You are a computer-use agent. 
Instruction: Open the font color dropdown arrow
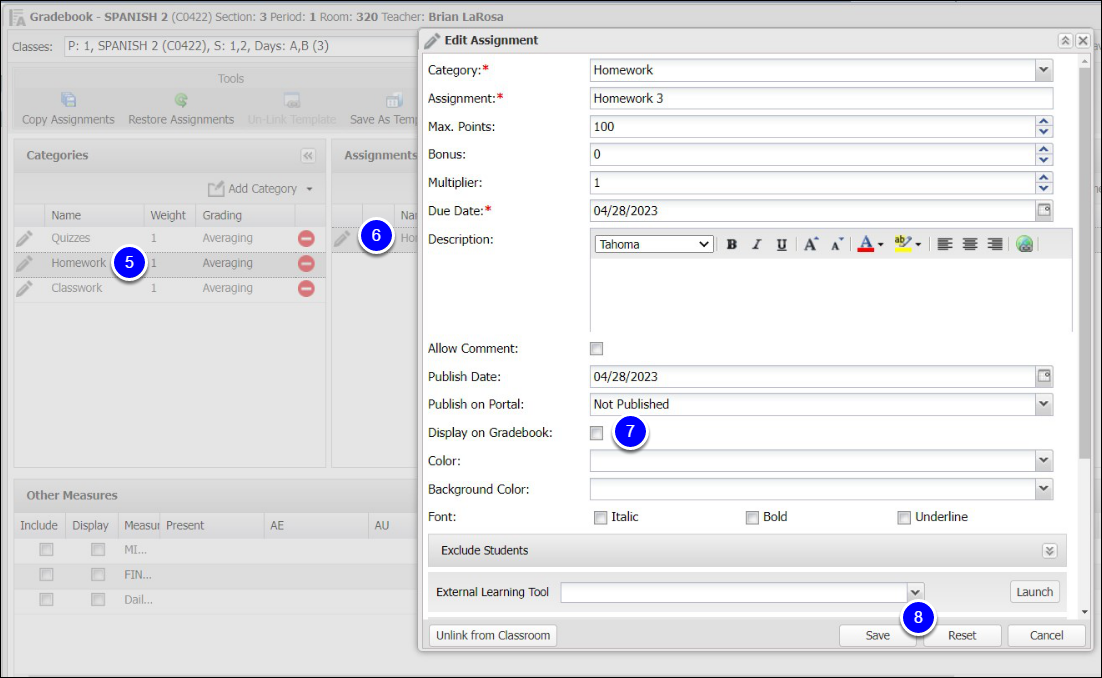pyautogui.click(x=881, y=245)
